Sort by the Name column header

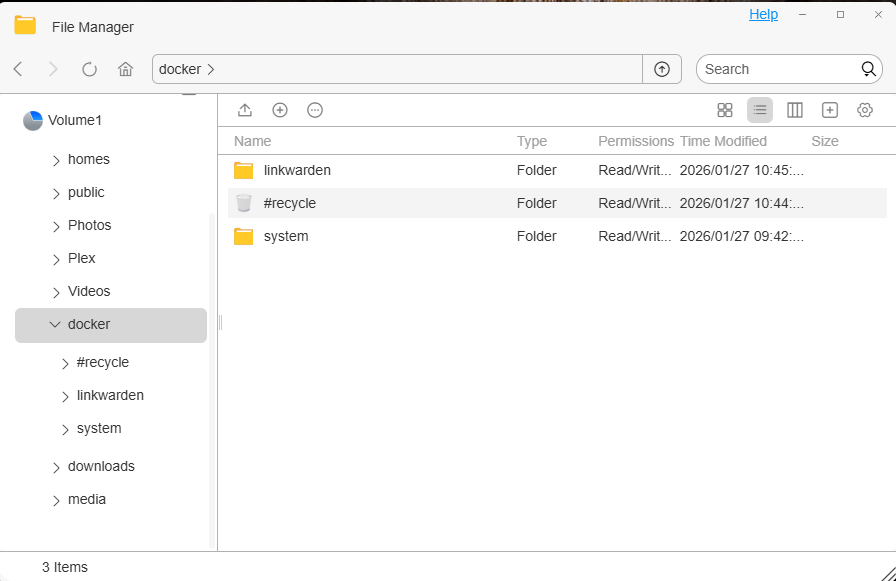coord(253,141)
